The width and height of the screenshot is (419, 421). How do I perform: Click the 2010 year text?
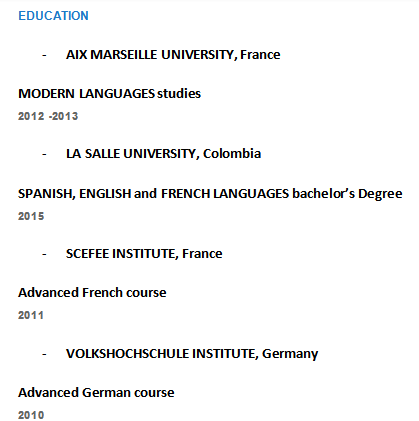[x=31, y=415]
